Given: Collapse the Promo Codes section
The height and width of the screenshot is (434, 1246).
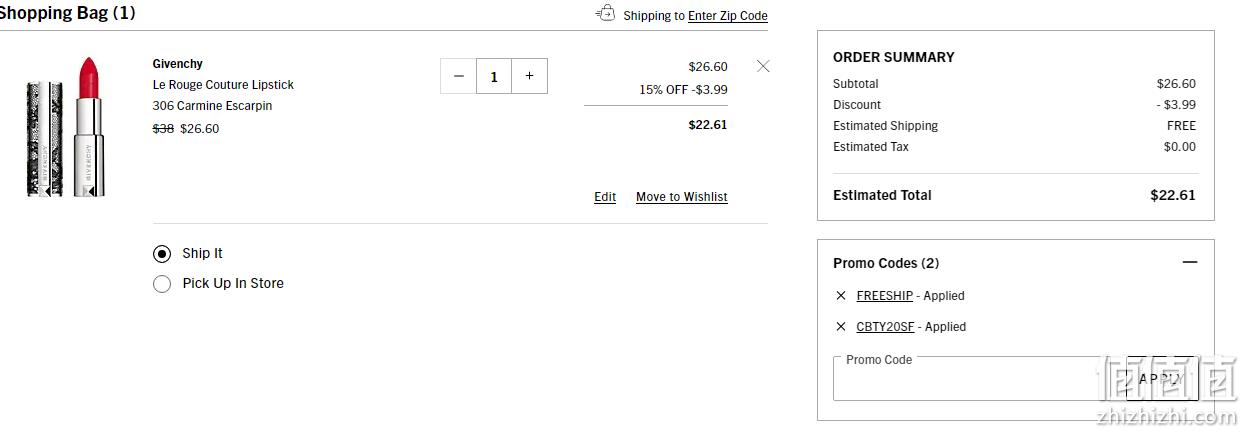Looking at the screenshot, I should (x=1189, y=263).
